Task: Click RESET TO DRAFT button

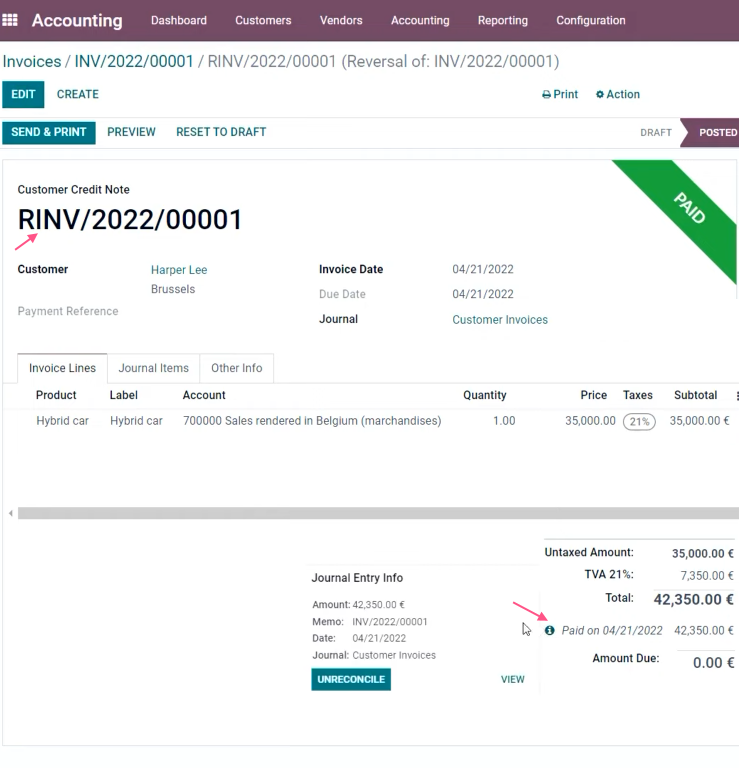Action: pos(221,132)
